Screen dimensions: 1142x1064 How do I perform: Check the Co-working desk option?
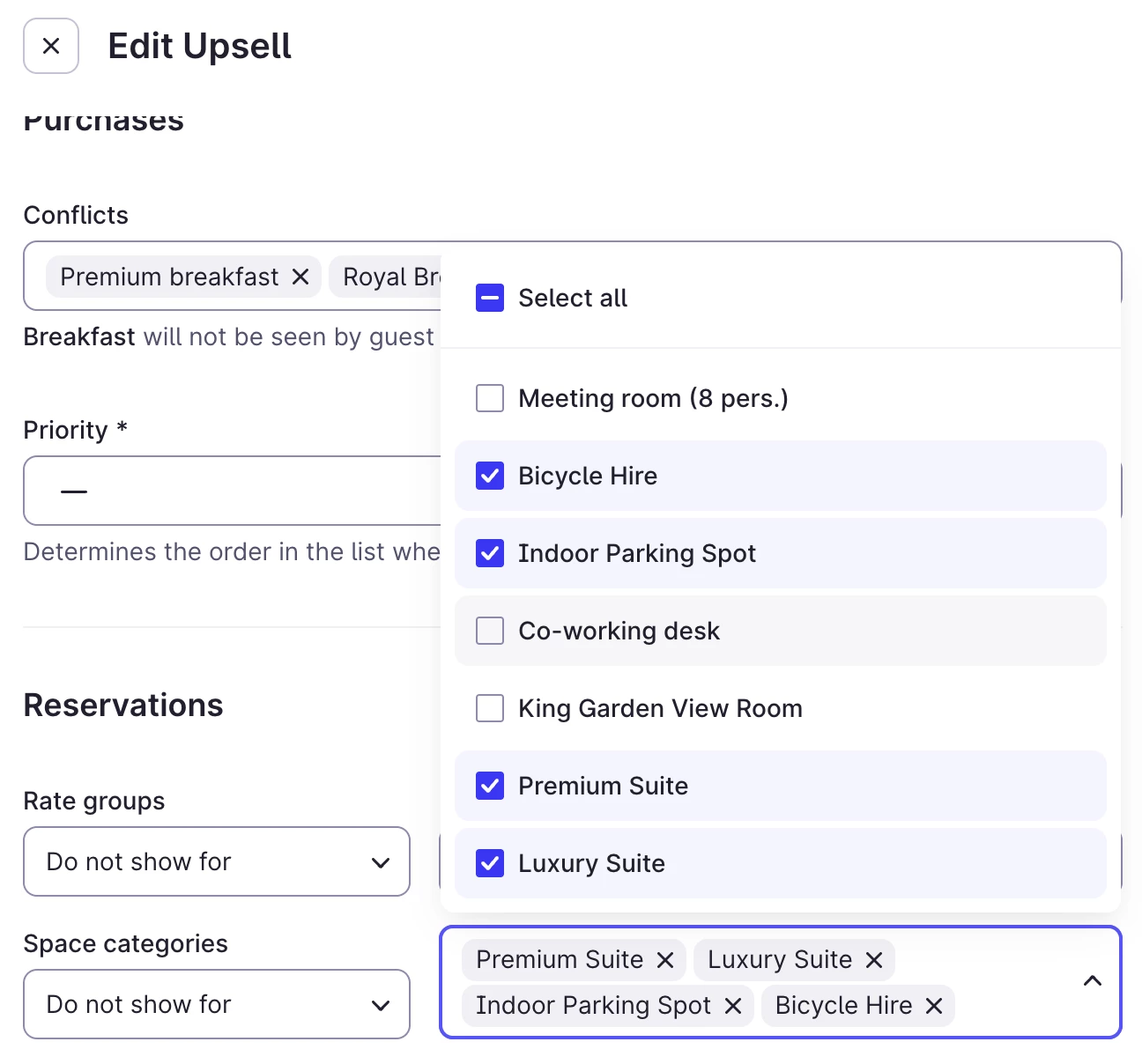490,631
